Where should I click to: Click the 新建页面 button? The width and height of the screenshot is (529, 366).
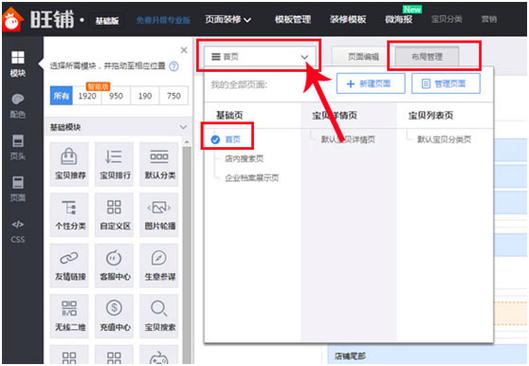(x=371, y=84)
